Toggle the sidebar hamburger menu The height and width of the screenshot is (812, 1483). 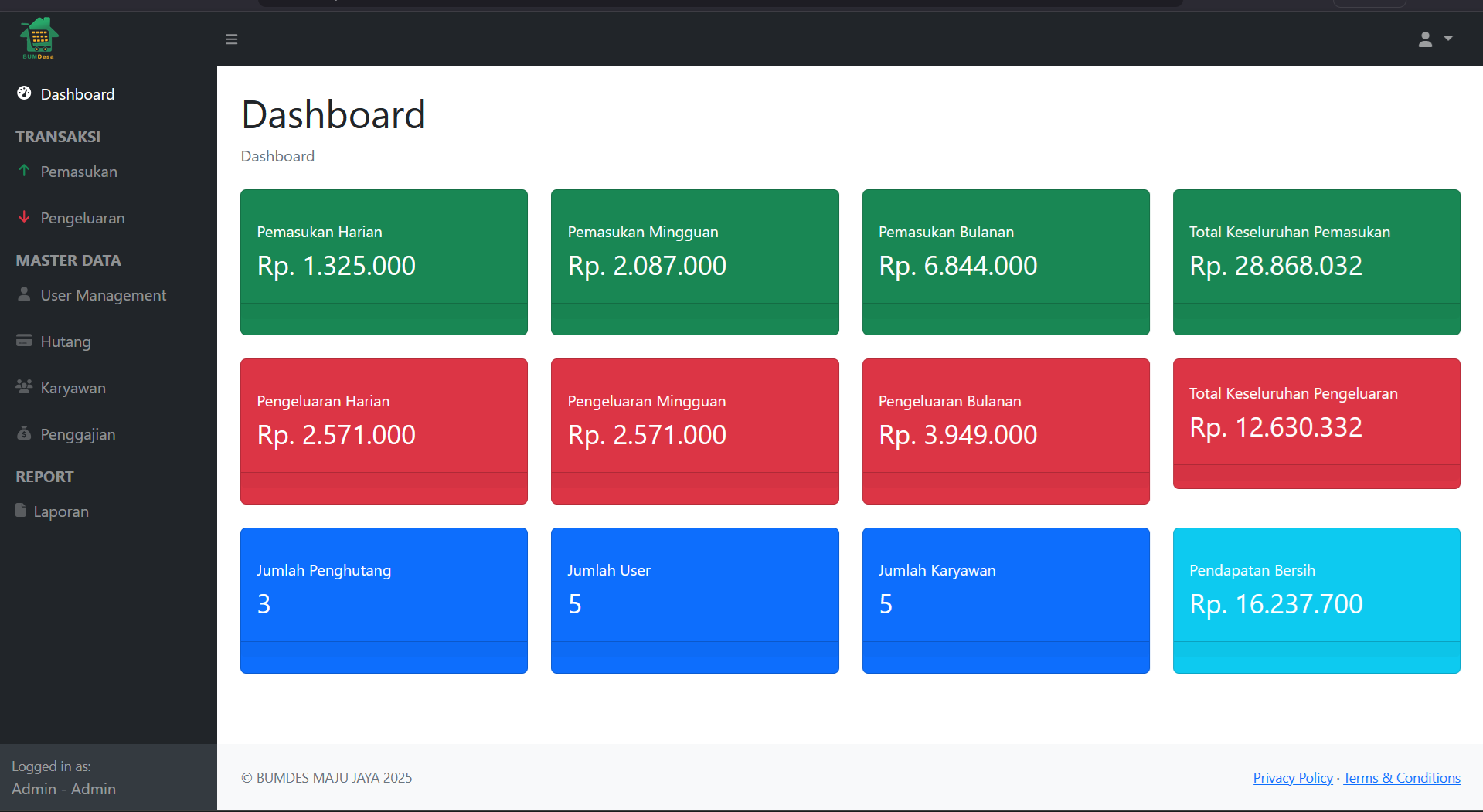(231, 39)
